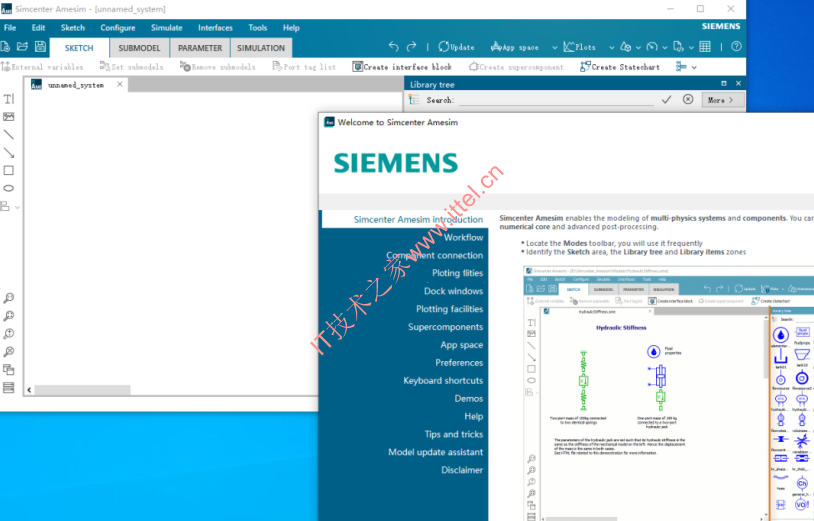Screen dimensions: 814x521
Task: Open Tips and tricks topic
Action: 454,434
